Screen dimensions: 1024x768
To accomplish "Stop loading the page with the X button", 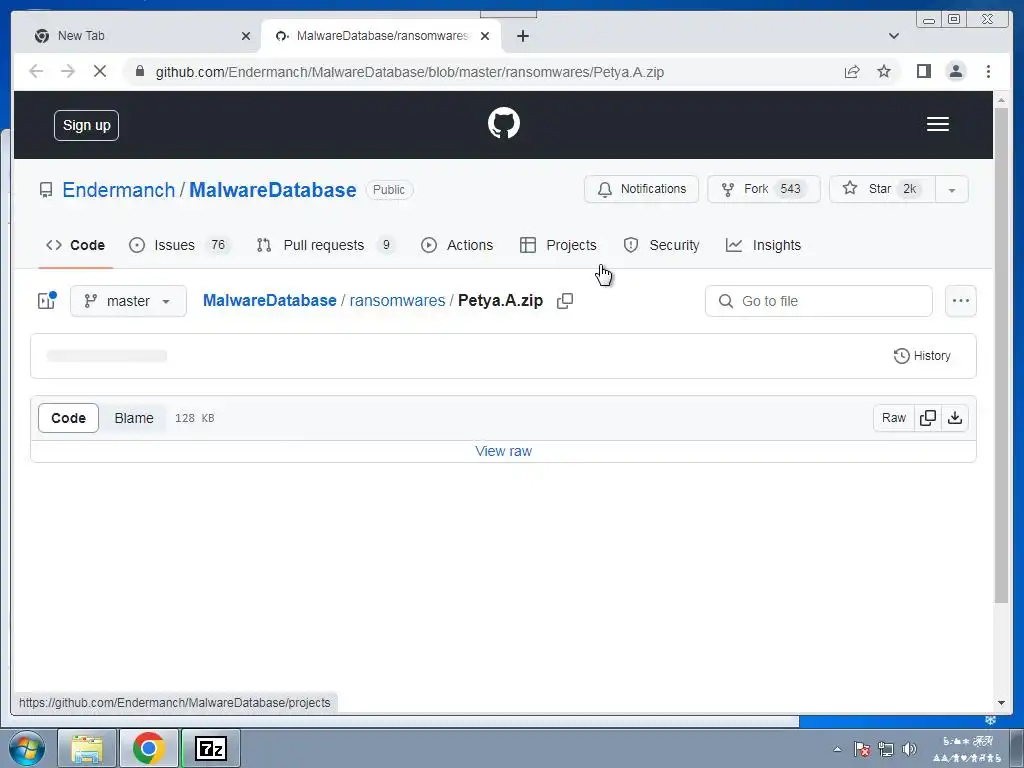I will tap(100, 71).
